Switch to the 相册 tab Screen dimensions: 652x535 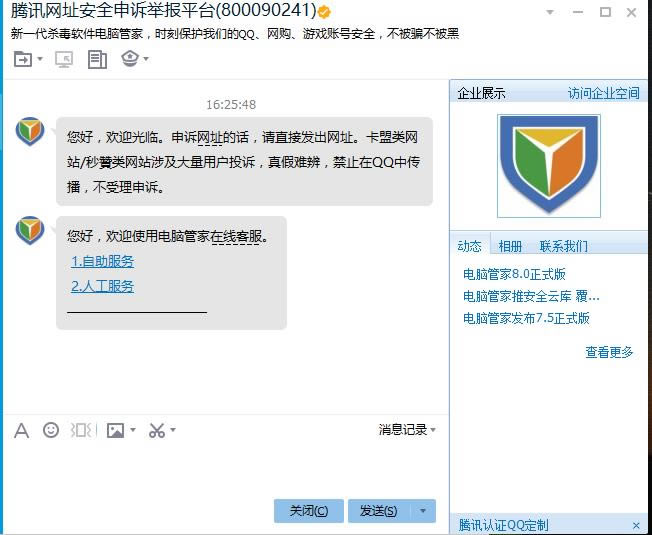pos(510,246)
